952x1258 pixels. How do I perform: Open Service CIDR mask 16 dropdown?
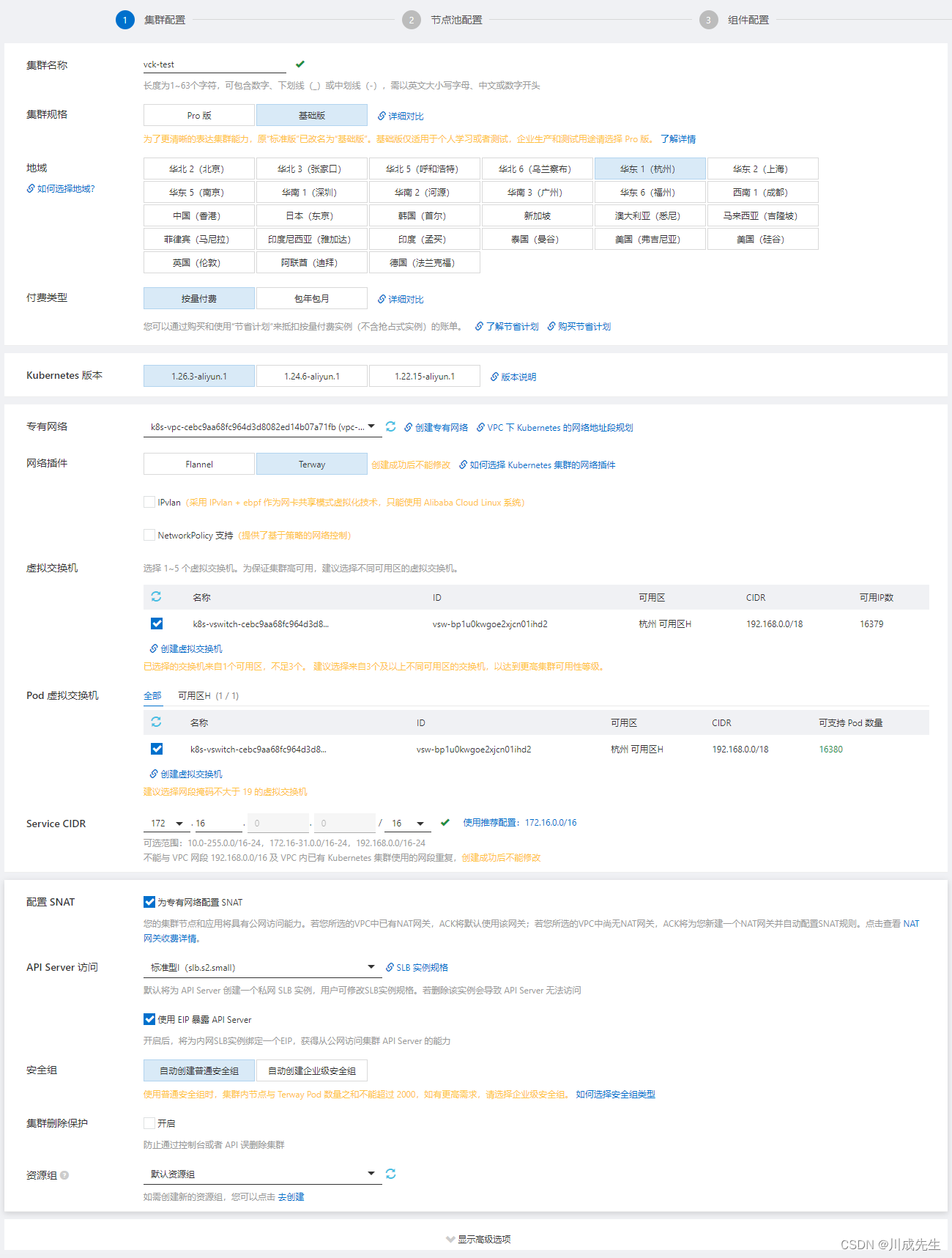click(x=408, y=824)
